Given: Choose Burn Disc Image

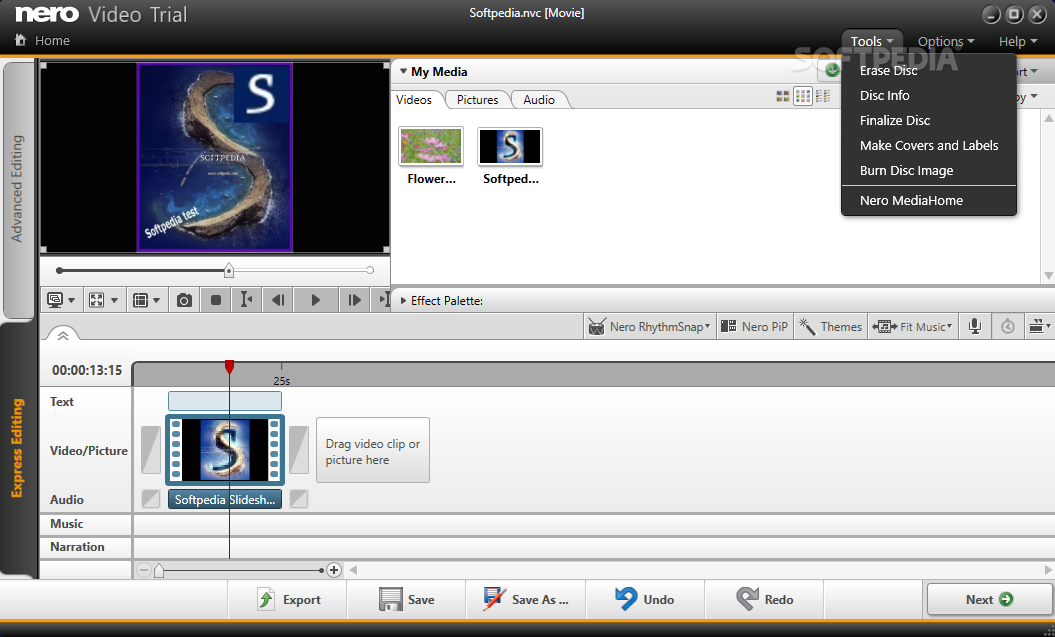Looking at the screenshot, I should tap(929, 170).
